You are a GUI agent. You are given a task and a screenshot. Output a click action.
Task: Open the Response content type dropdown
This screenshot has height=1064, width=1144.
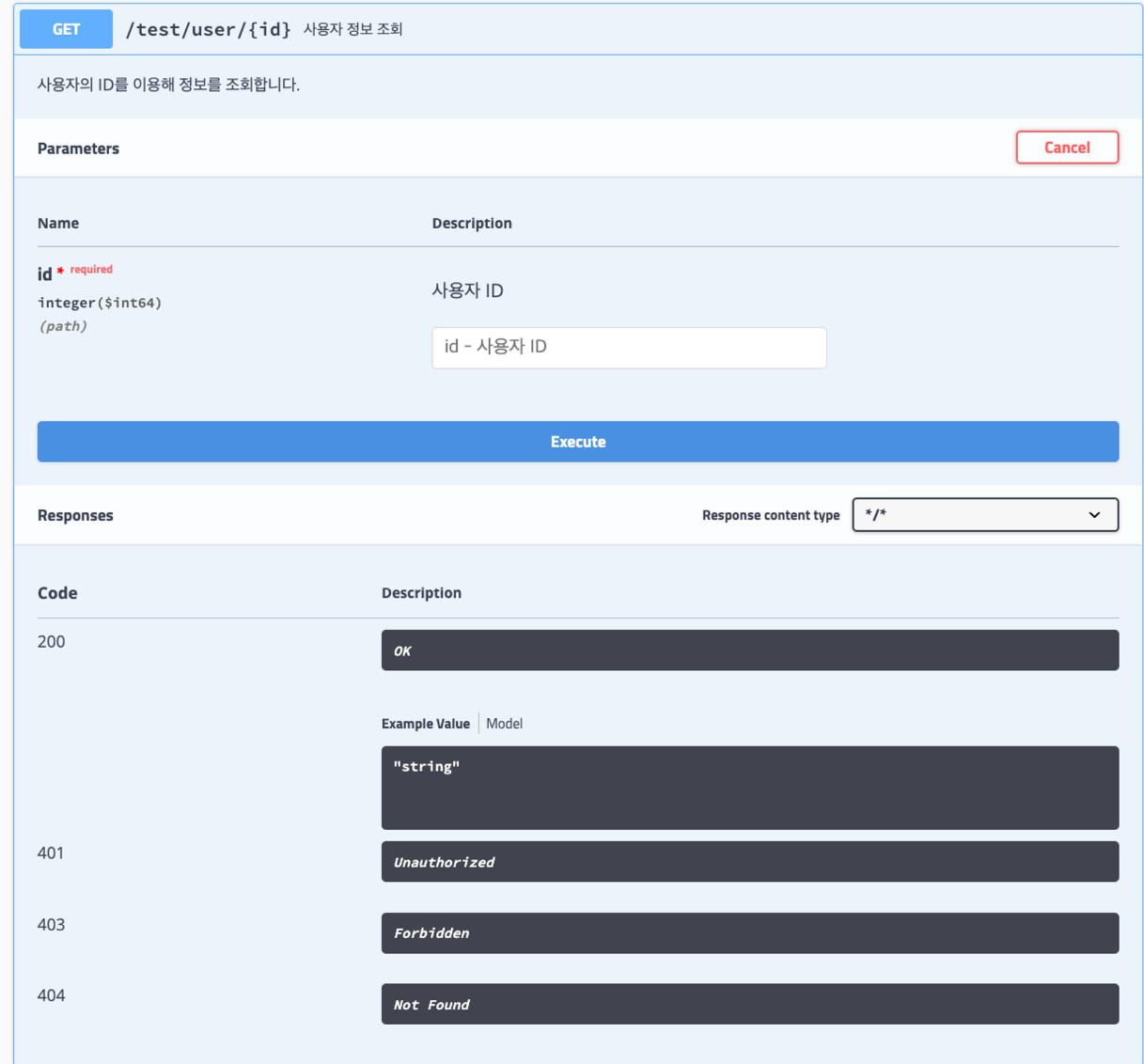(x=985, y=515)
